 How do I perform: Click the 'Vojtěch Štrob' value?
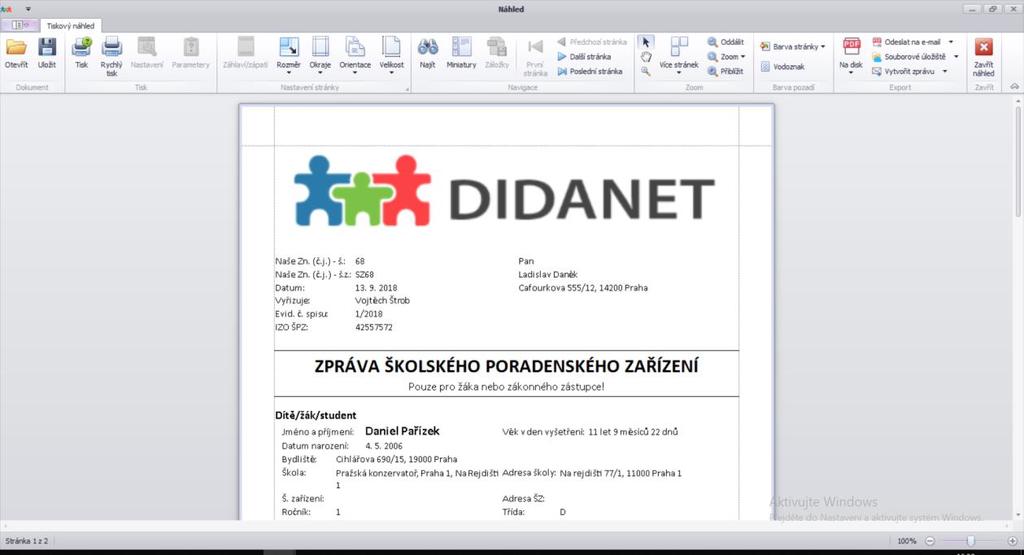point(383,300)
